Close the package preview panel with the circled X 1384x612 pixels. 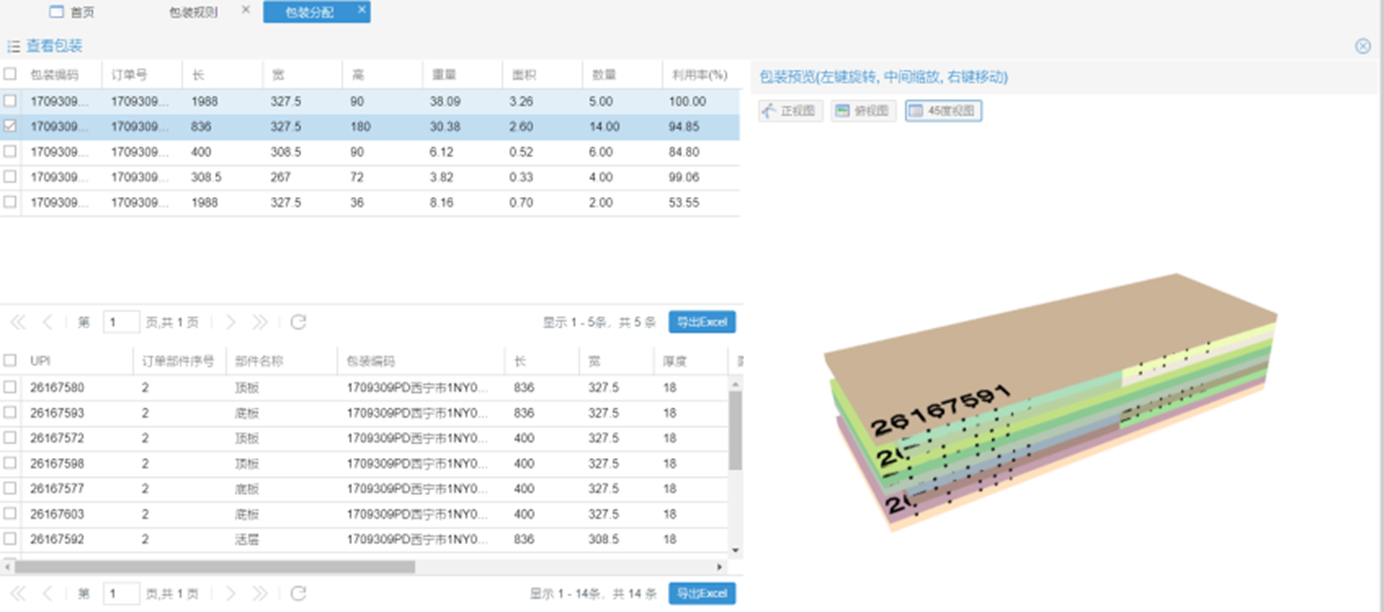1362,46
